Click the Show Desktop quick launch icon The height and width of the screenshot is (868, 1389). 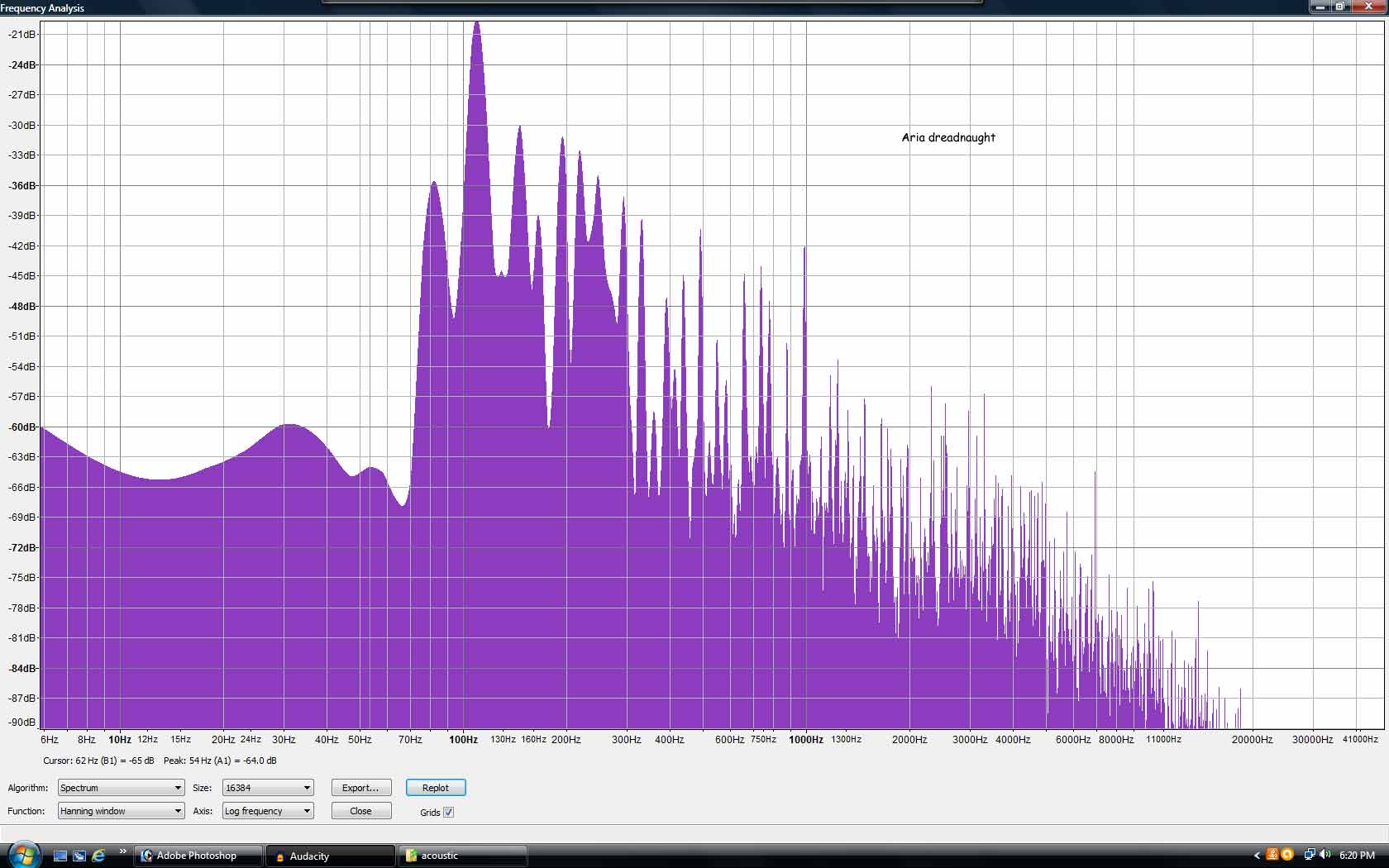point(60,856)
